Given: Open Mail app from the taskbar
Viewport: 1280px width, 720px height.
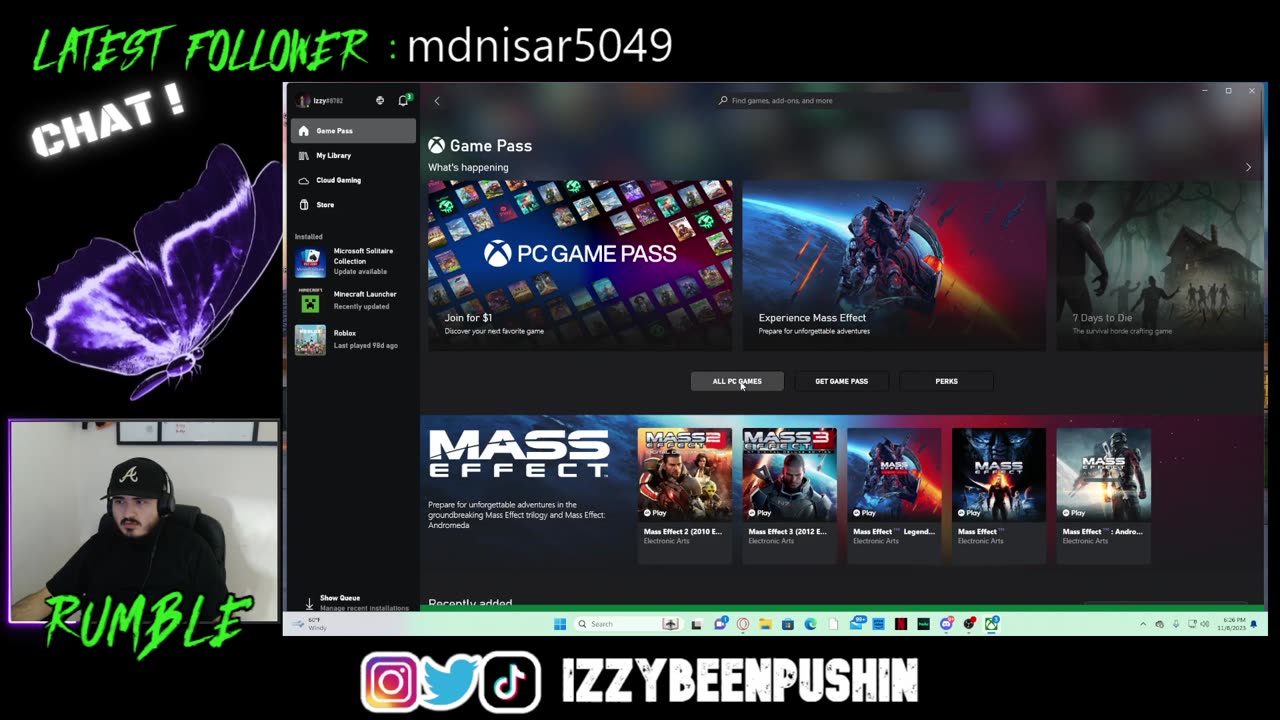Looking at the screenshot, I should (858, 624).
